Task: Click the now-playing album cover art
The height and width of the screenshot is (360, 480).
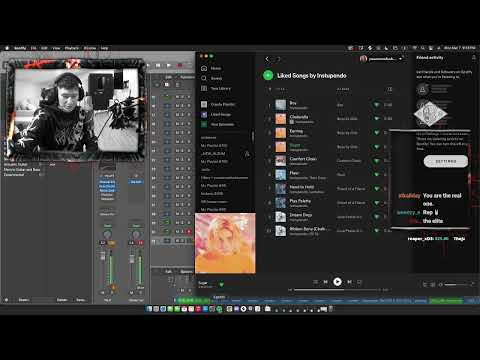Action: (x=225, y=243)
